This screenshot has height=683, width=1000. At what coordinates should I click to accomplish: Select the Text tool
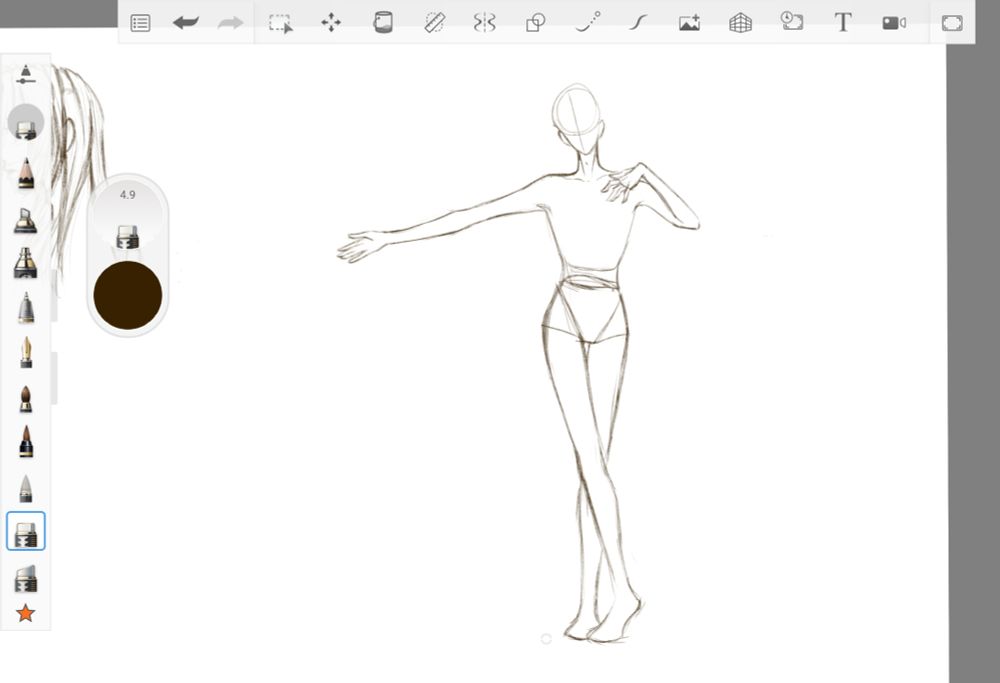(843, 22)
